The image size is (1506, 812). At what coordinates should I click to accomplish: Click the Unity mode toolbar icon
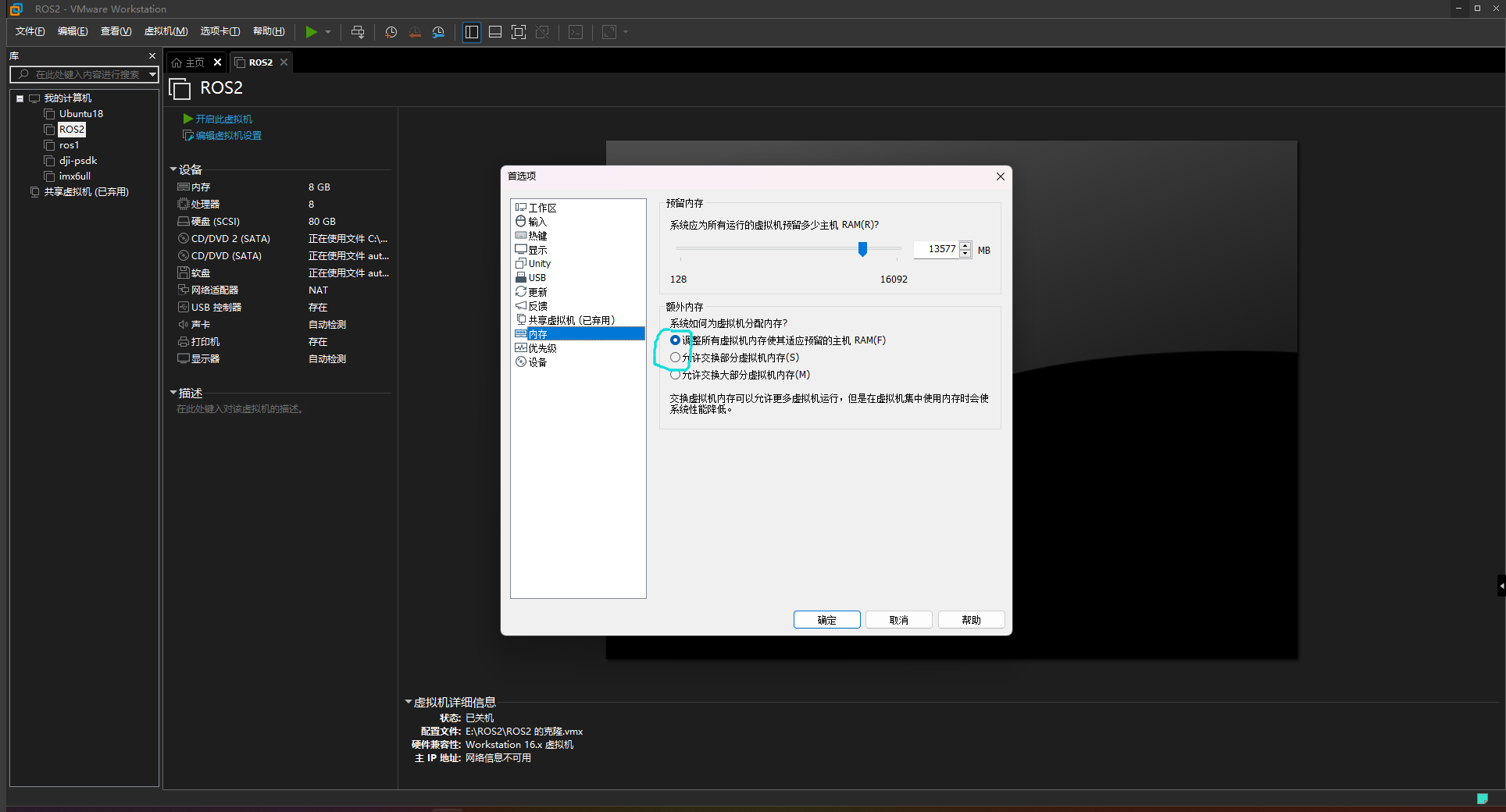click(542, 32)
